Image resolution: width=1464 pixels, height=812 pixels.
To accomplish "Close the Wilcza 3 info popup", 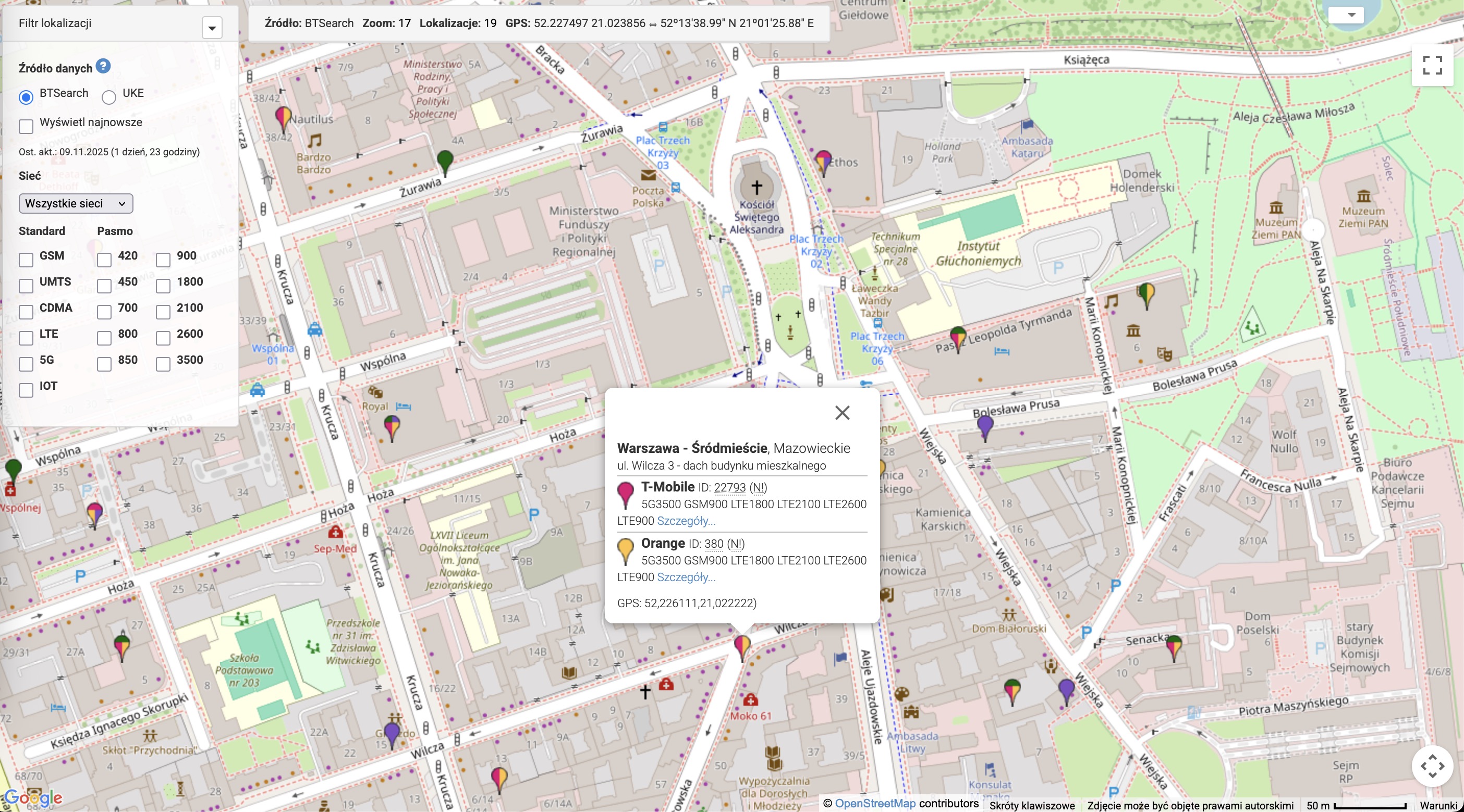I will point(842,413).
